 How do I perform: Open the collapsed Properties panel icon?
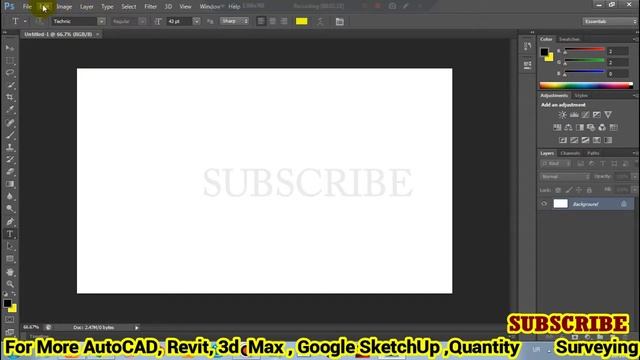pos(527,64)
